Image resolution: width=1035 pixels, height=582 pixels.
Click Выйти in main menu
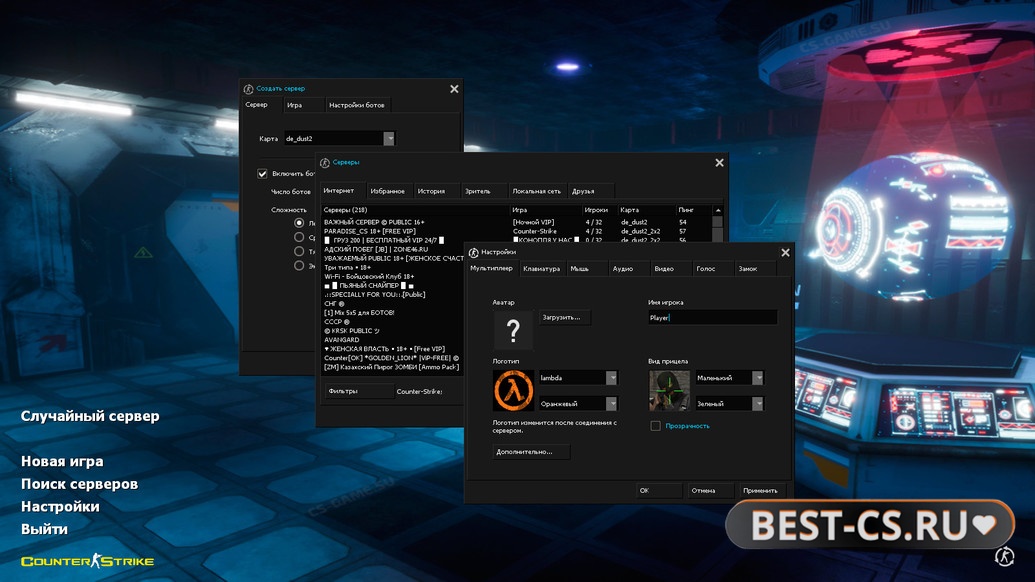pos(44,529)
